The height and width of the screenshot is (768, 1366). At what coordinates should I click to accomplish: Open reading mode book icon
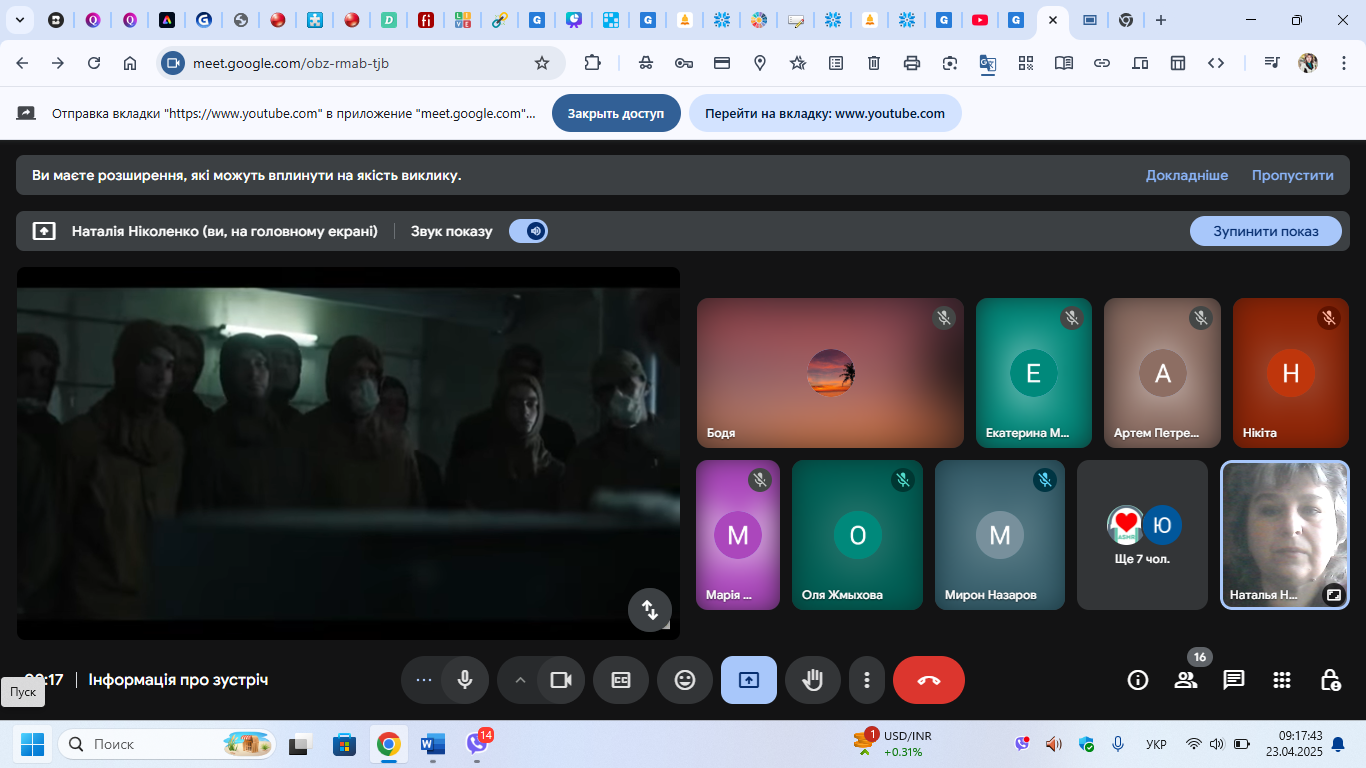1064,63
